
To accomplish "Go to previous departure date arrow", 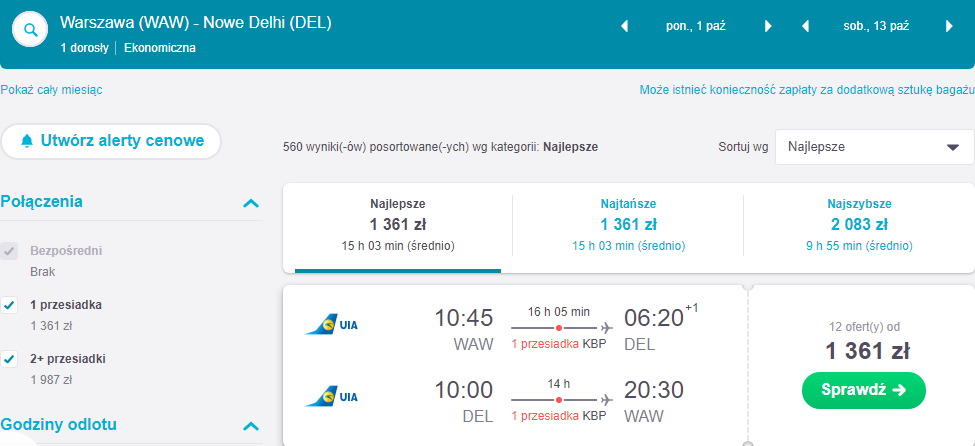I will [626, 26].
